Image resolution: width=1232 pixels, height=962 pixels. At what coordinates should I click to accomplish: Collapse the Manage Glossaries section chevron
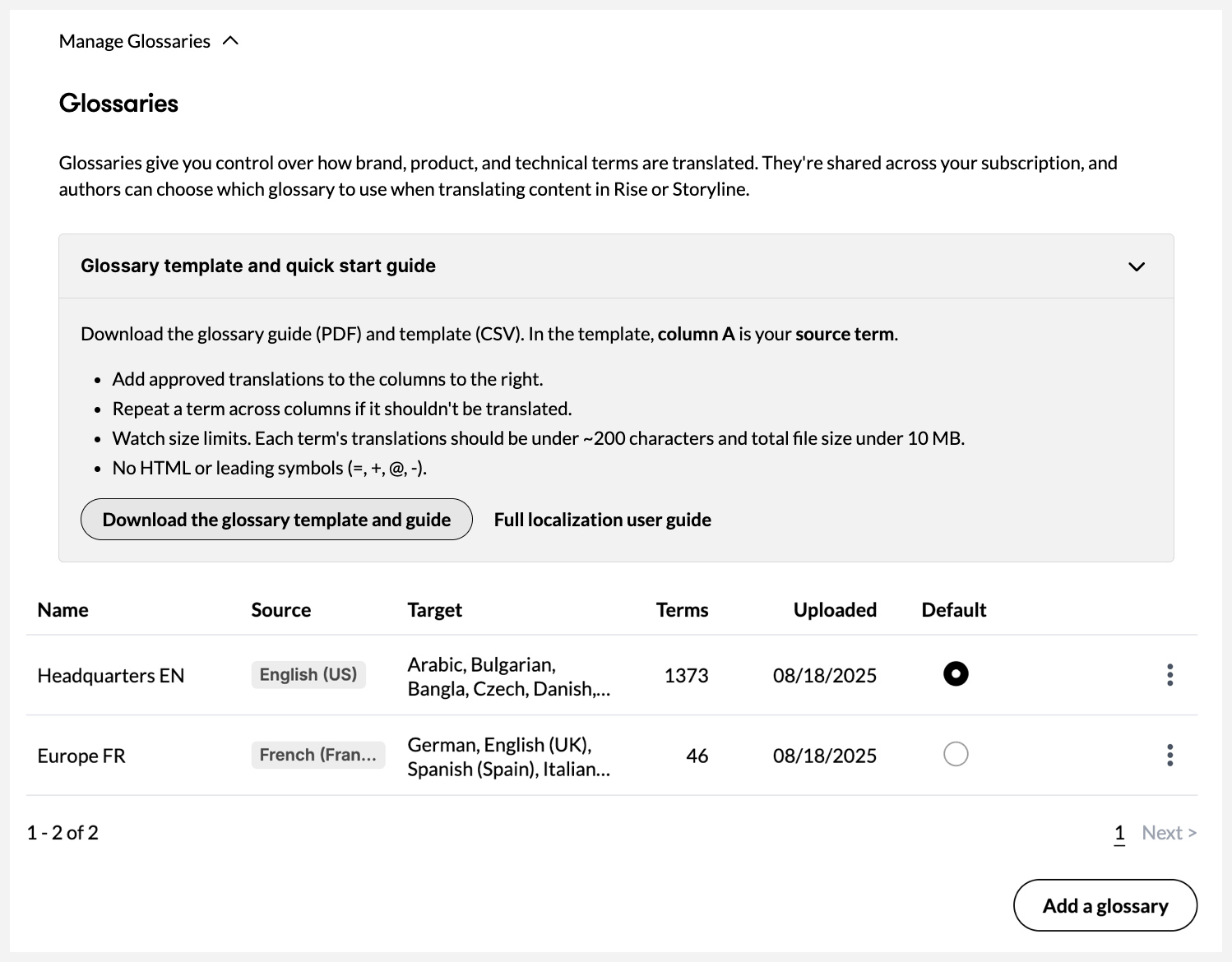(x=230, y=41)
